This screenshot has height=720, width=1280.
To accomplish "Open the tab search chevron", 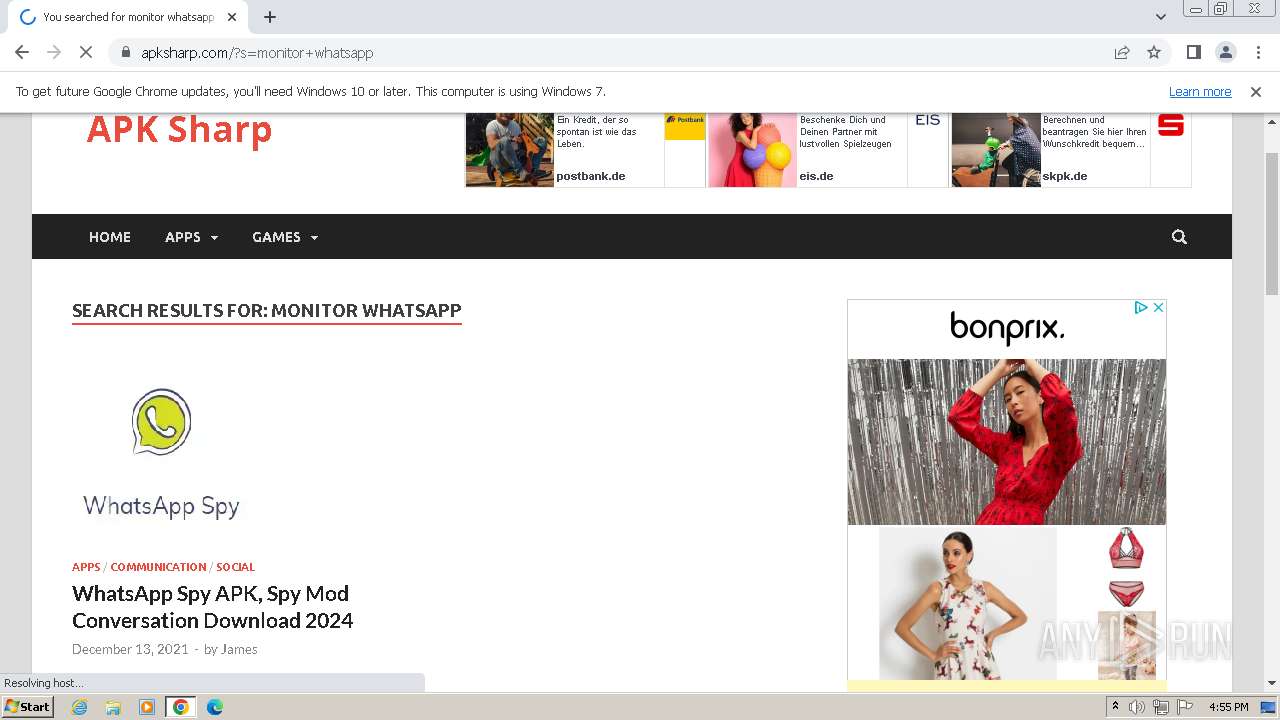I will 1161,17.
